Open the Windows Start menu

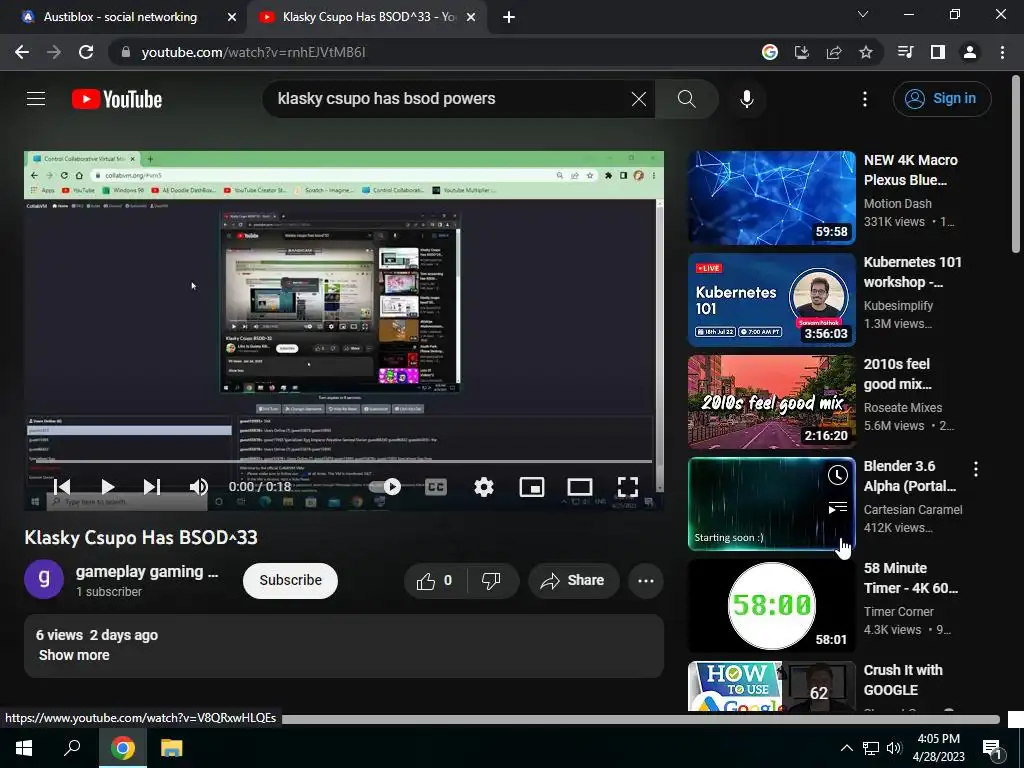(x=24, y=748)
